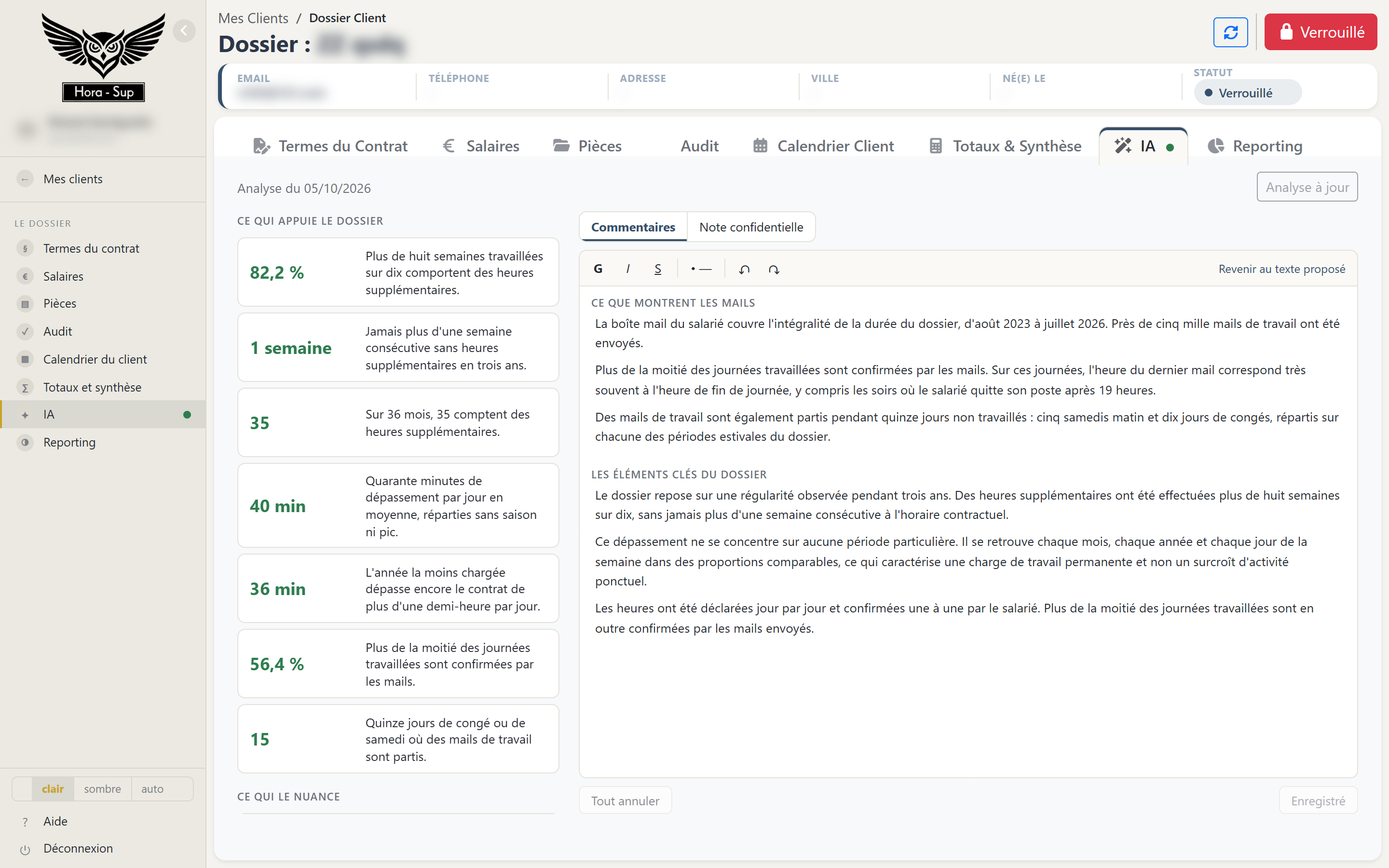The width and height of the screenshot is (1389, 868).
Task: Switch to the Commentaires tab
Action: (633, 227)
